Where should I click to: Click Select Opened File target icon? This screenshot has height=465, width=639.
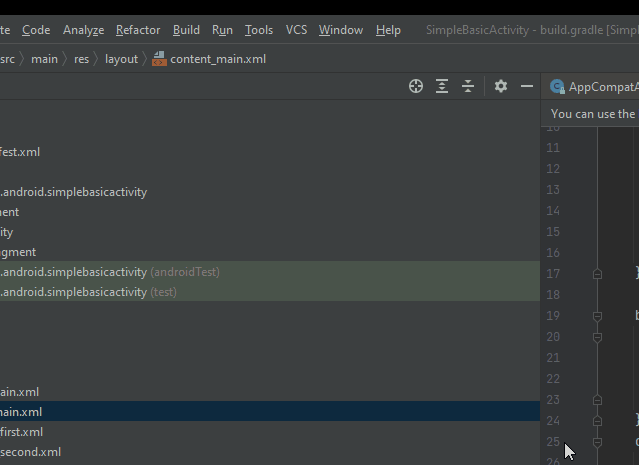tap(416, 86)
